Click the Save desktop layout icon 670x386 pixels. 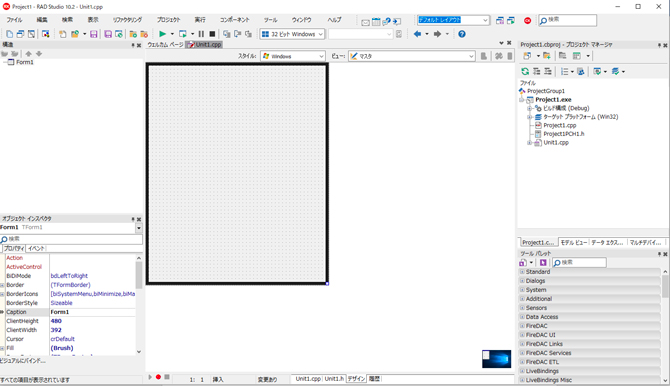[500, 21]
